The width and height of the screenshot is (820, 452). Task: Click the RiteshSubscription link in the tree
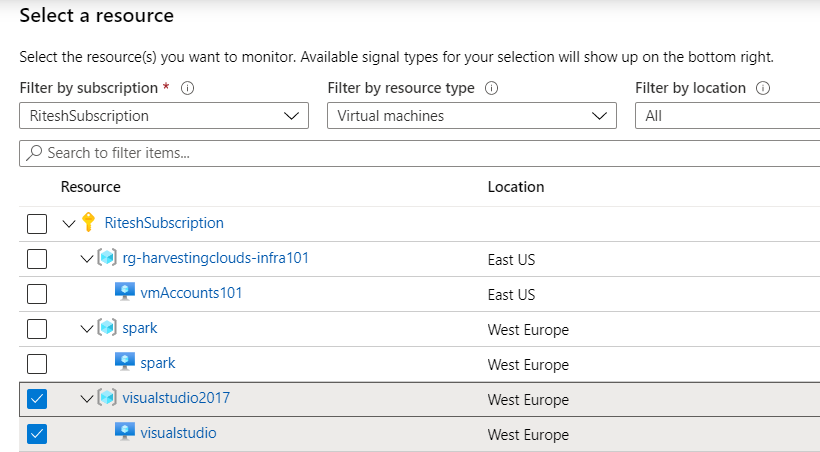coord(164,223)
